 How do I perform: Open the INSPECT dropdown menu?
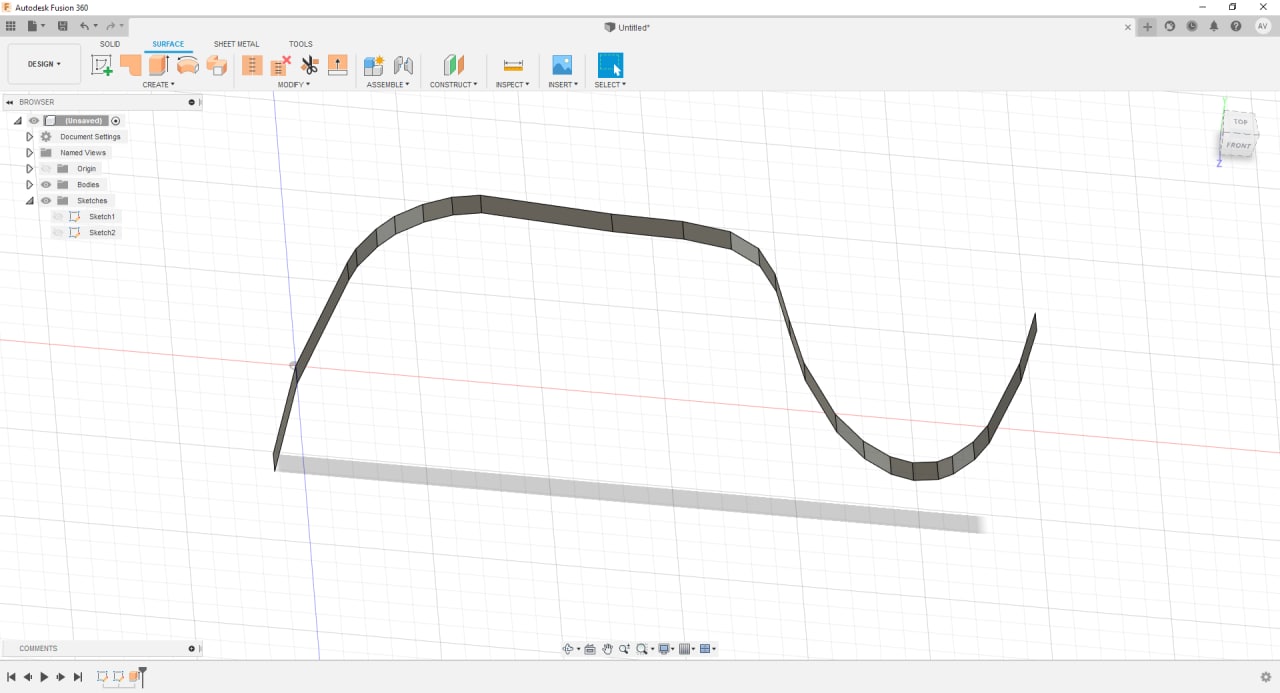tap(513, 85)
